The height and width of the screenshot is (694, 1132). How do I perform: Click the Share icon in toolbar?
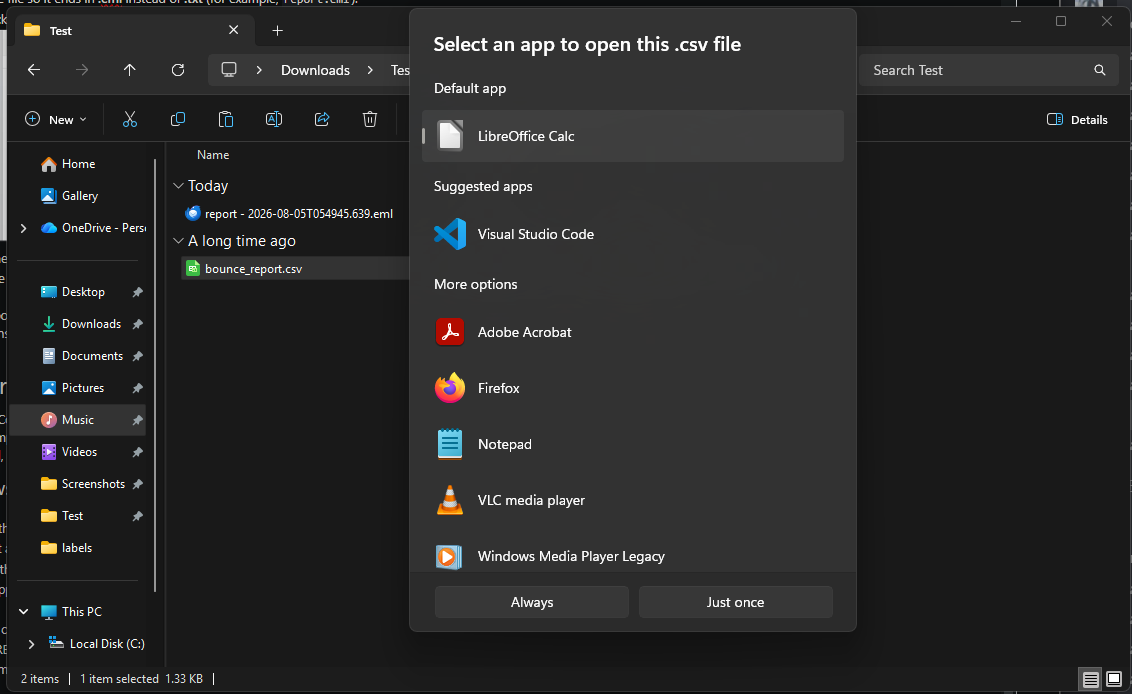[x=322, y=119]
